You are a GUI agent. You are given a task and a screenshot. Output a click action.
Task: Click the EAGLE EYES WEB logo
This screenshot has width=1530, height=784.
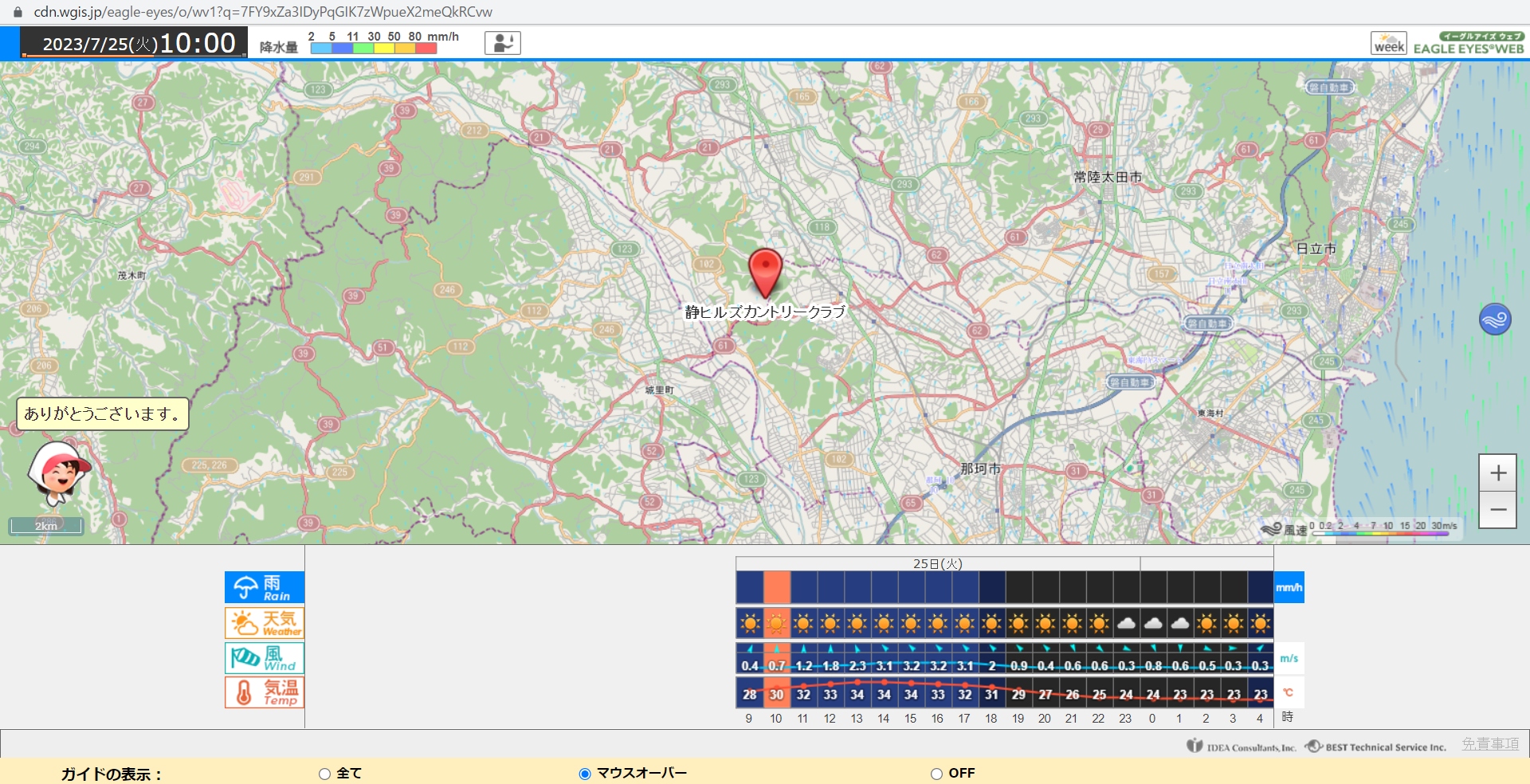(x=1469, y=43)
